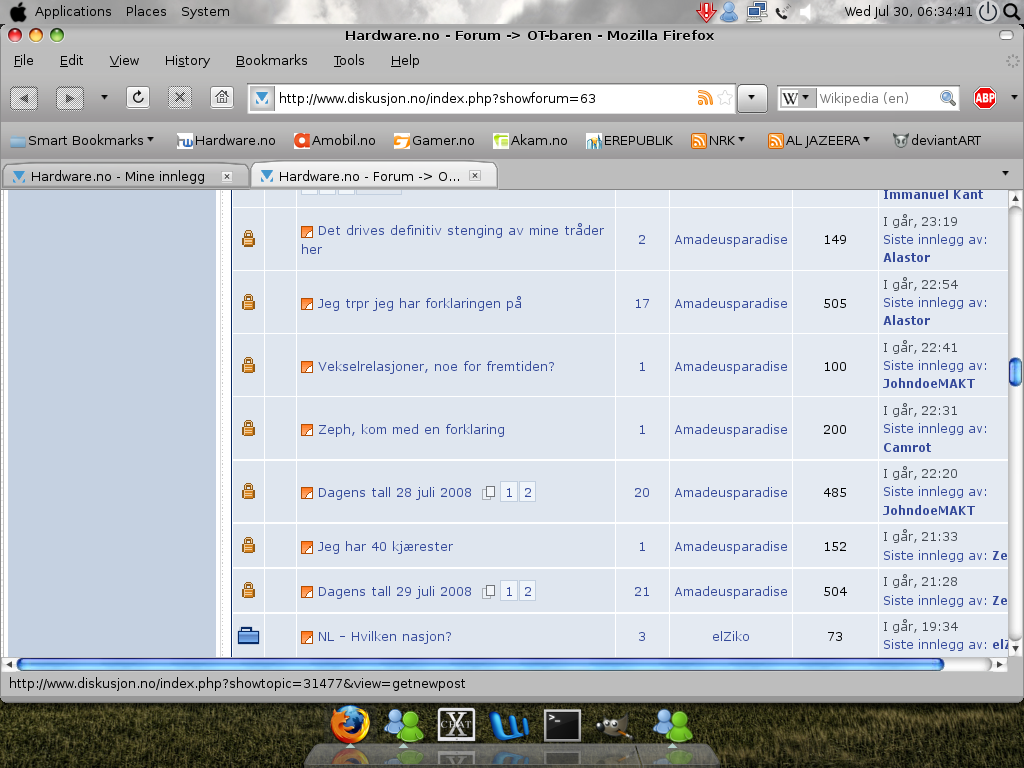Open the Places panel menu
Image resolution: width=1024 pixels, height=768 pixels.
(x=146, y=12)
